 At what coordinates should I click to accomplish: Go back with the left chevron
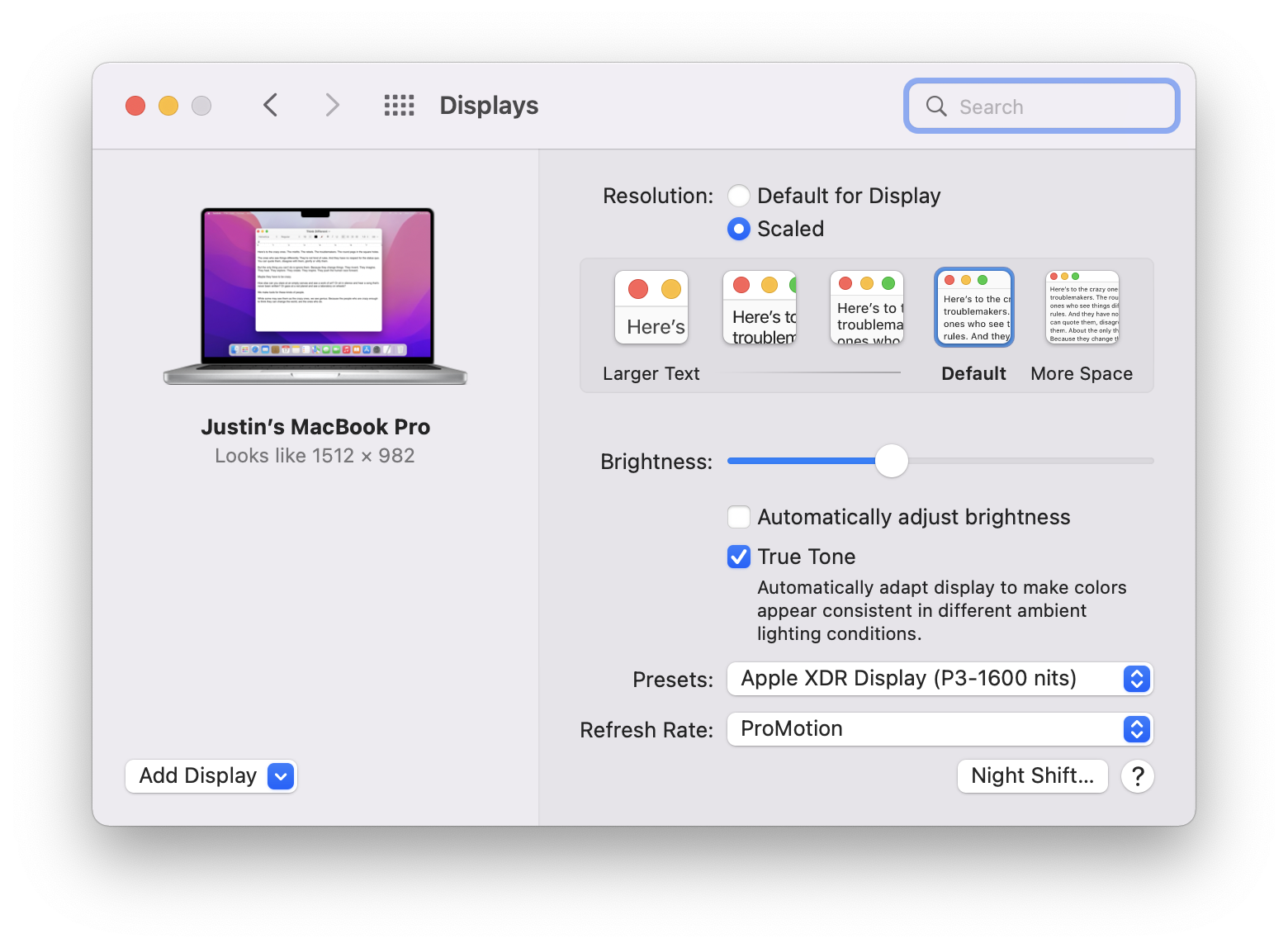click(x=270, y=106)
